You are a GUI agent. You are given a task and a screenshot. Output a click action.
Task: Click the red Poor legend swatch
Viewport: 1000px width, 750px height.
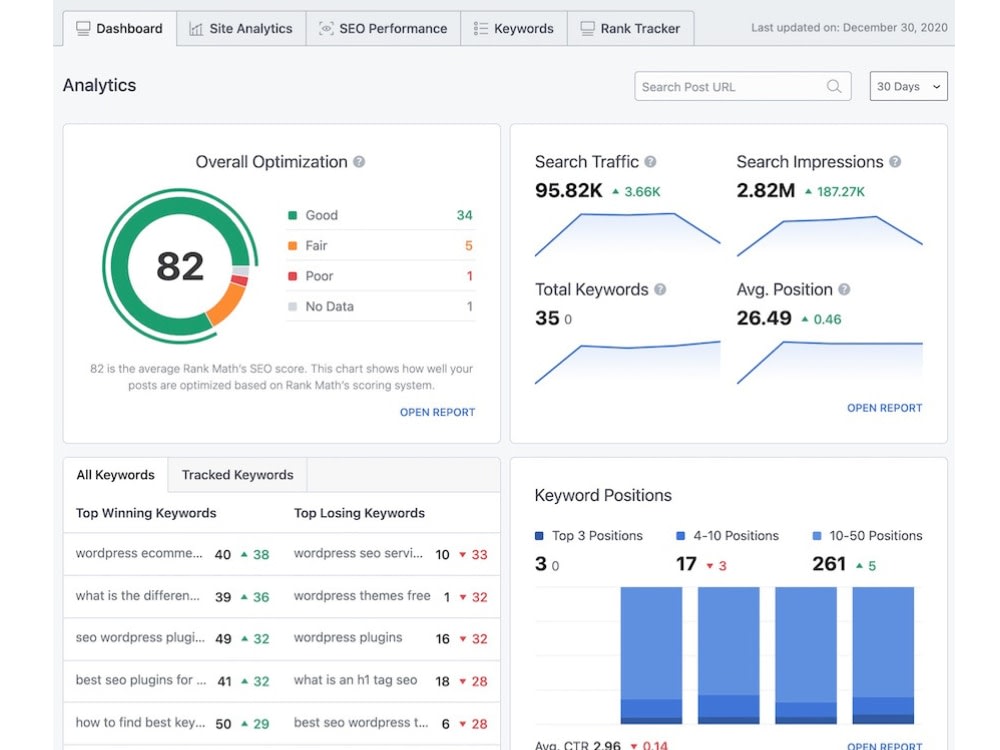point(293,276)
